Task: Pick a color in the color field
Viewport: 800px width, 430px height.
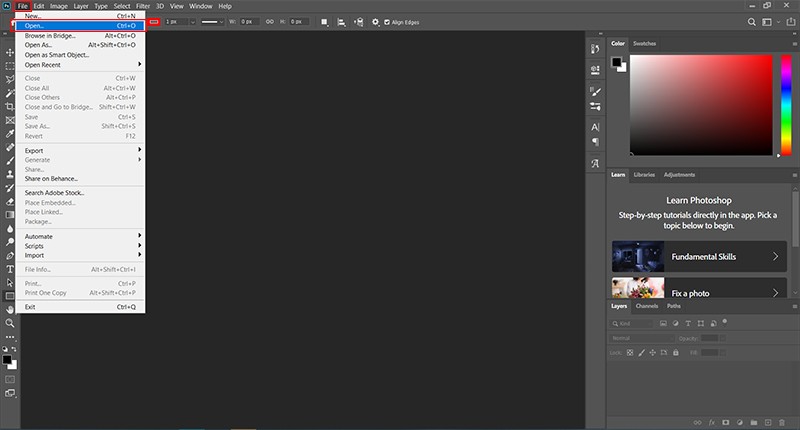Action: point(701,105)
